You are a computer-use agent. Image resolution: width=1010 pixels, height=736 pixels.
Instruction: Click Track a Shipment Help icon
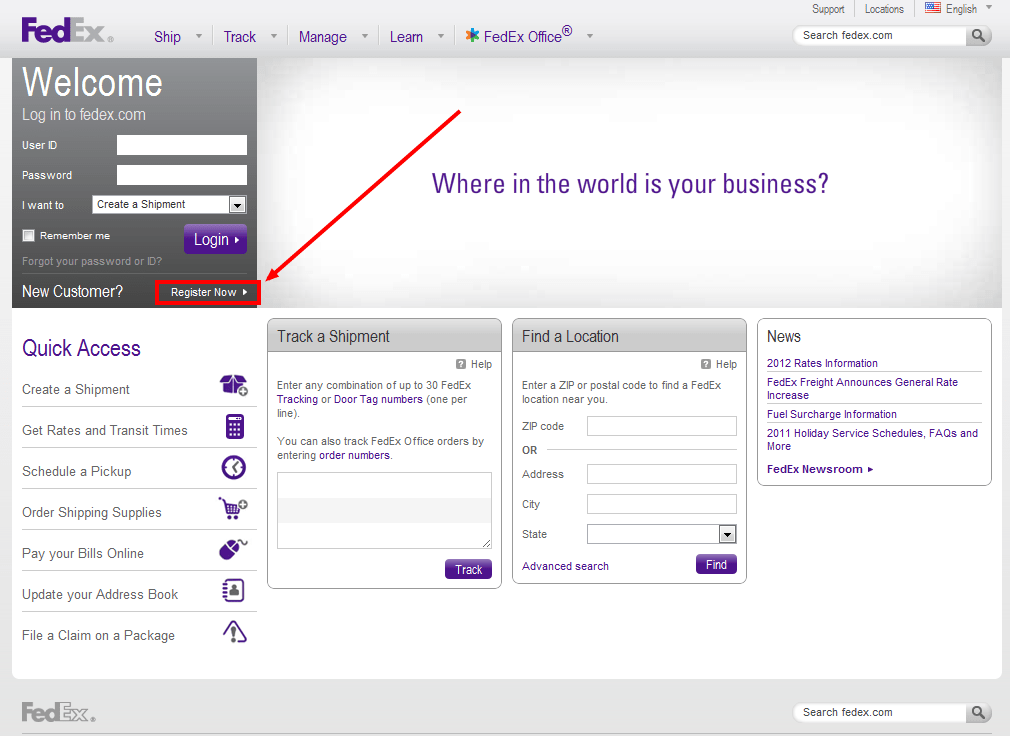[461, 364]
